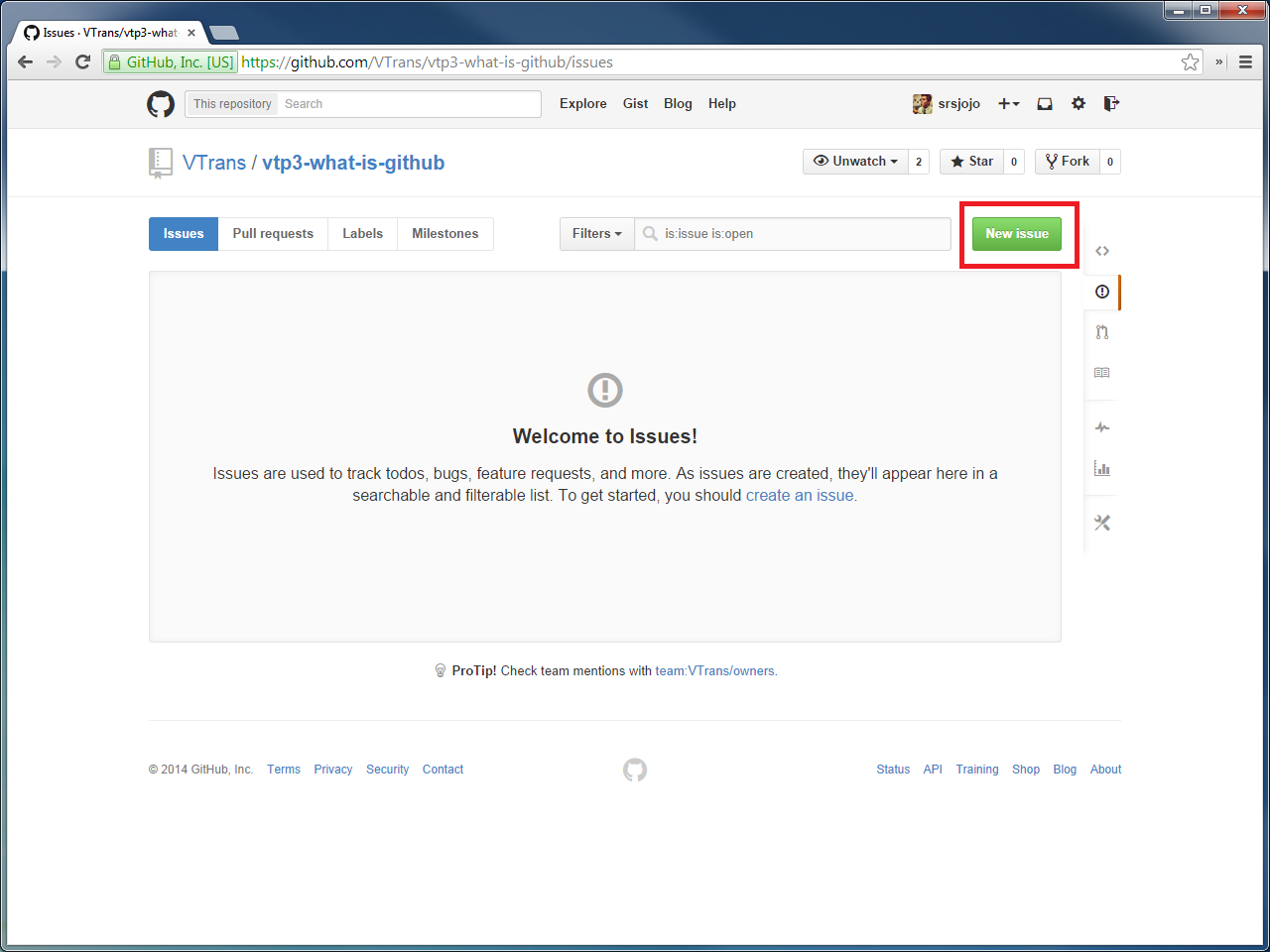The height and width of the screenshot is (952, 1270).
Task: Focus the is:issue is:open filter field
Action: pyautogui.click(x=793, y=234)
